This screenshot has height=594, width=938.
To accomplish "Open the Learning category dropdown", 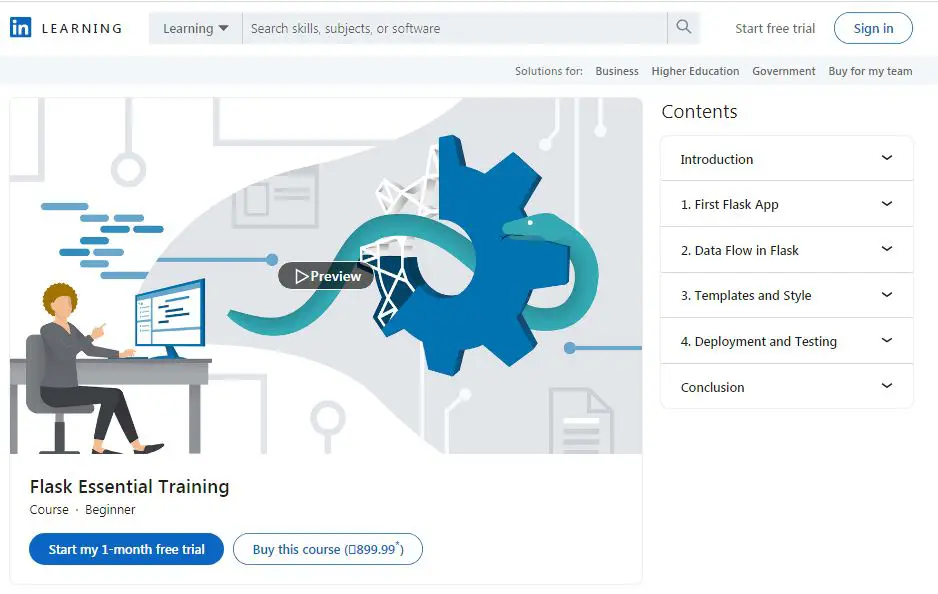I will tap(196, 28).
